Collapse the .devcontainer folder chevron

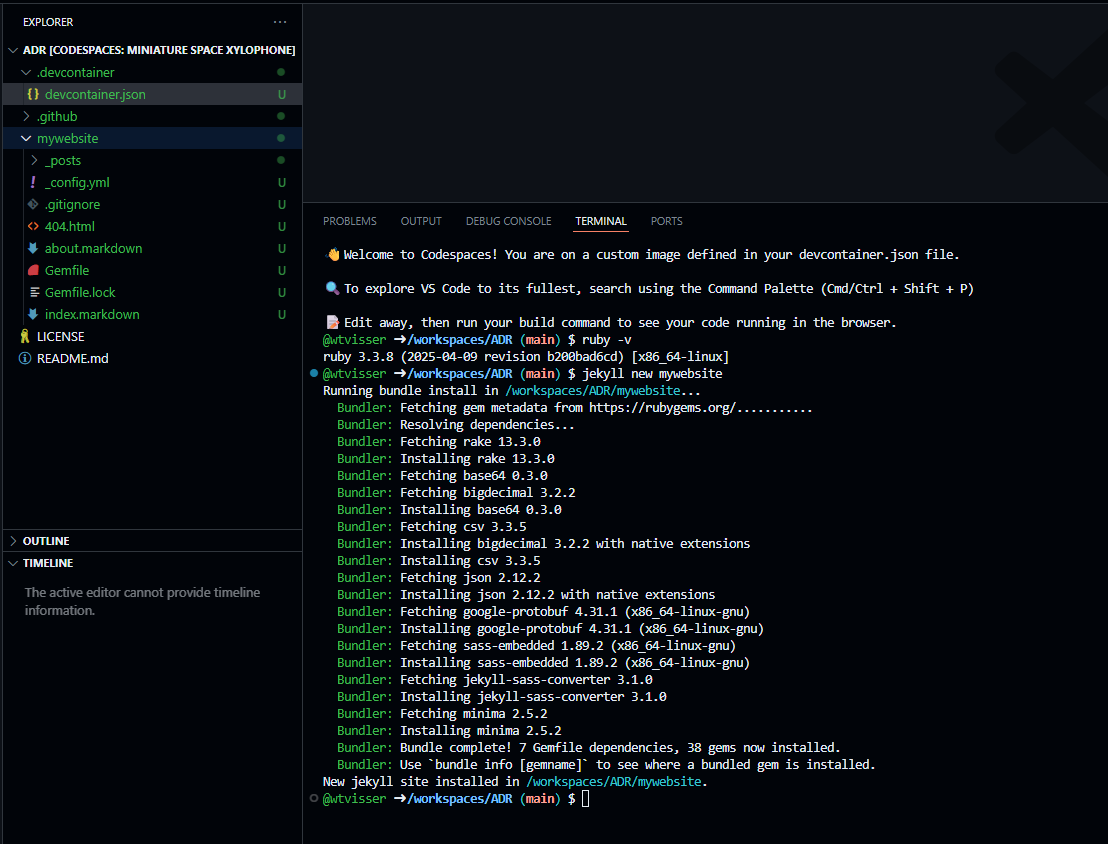click(26, 72)
